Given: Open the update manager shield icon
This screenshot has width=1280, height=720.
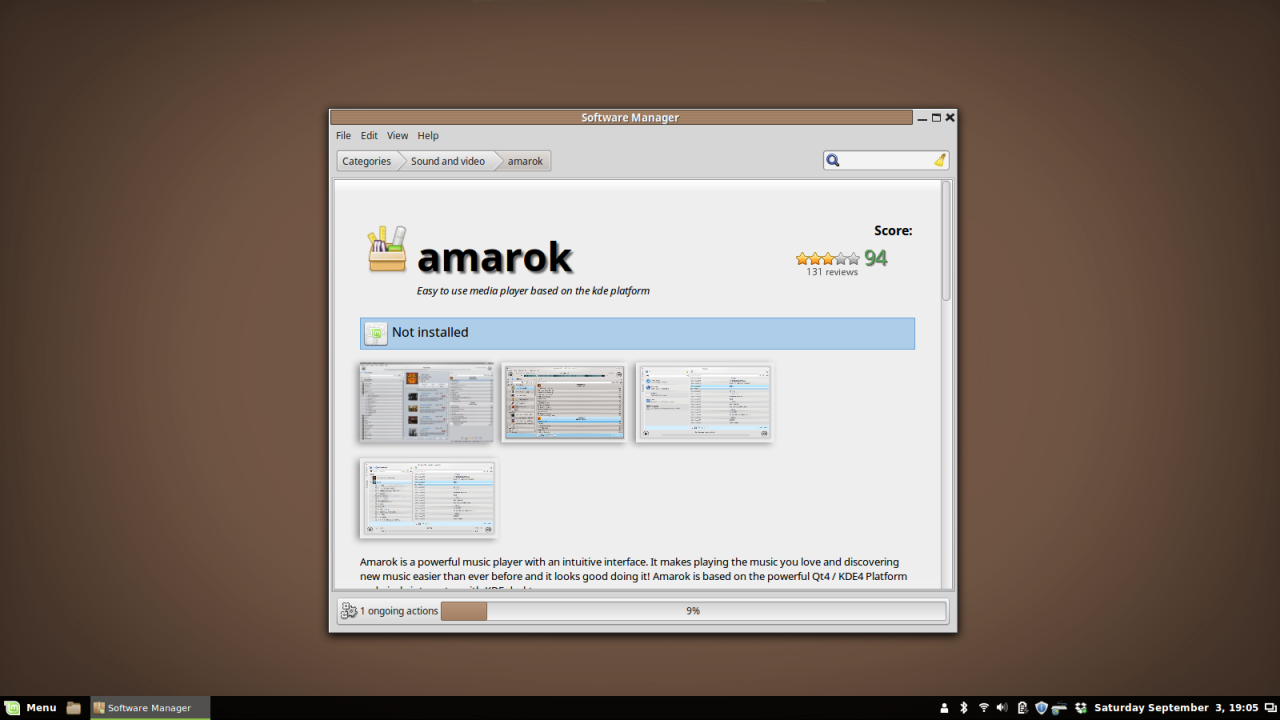Looking at the screenshot, I should coord(1041,708).
